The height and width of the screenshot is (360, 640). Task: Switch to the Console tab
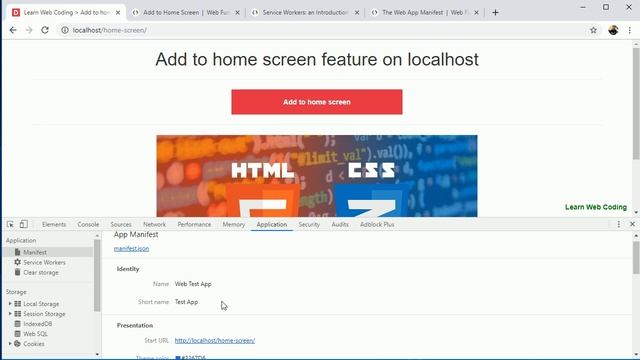point(88,224)
